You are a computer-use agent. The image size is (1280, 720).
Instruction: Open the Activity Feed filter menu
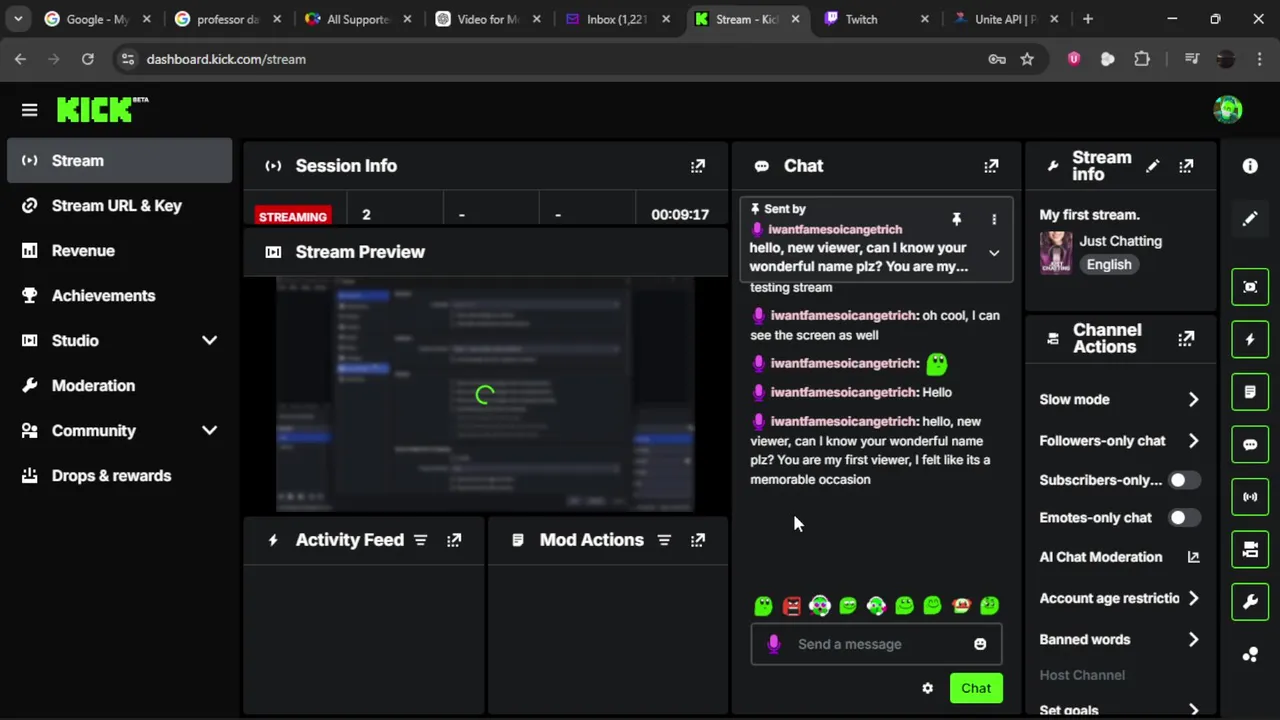click(420, 540)
